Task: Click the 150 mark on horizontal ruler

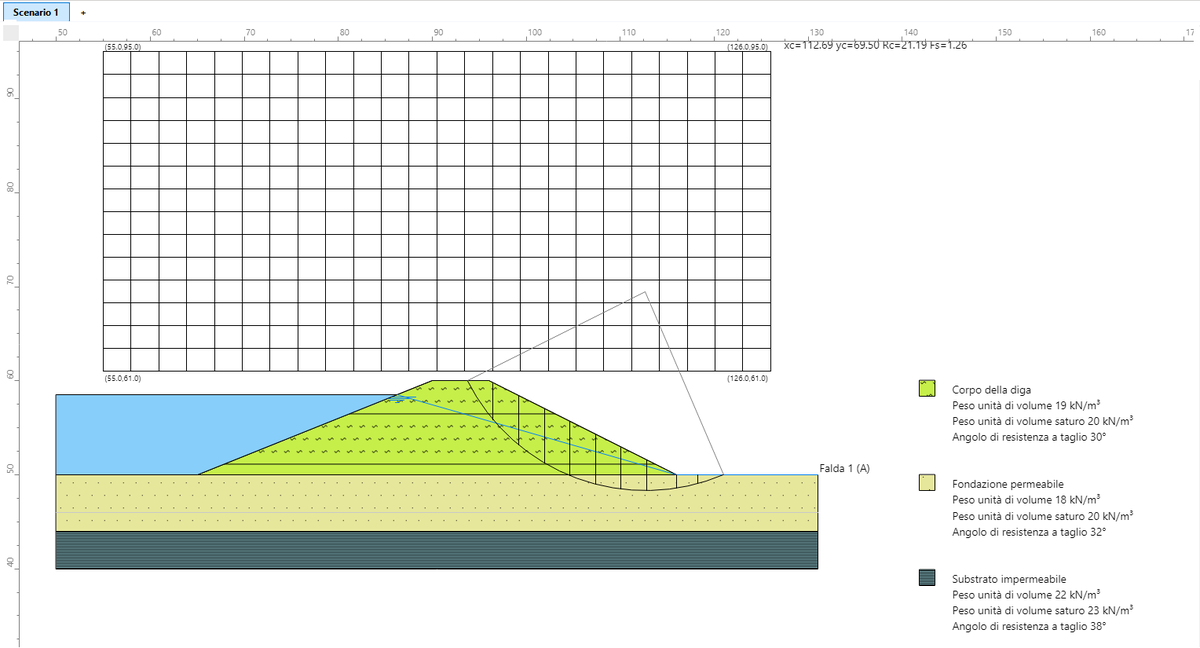Action: 1004,33
